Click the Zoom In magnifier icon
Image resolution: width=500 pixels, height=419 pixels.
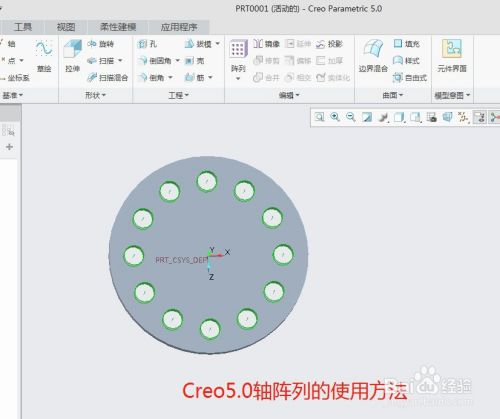[335, 117]
